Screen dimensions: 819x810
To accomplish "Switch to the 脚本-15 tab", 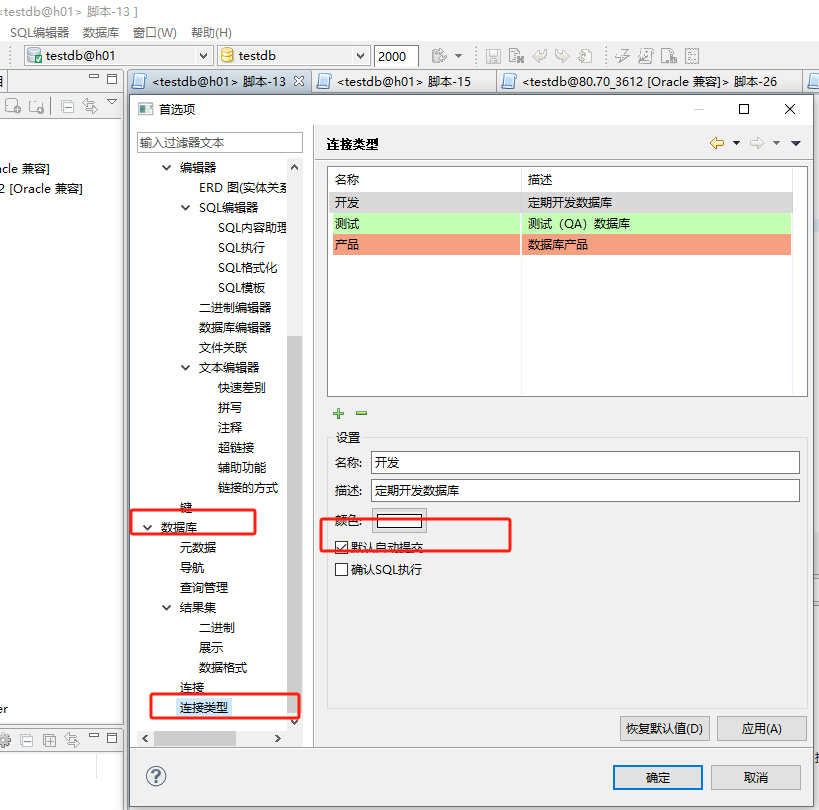I will [x=404, y=81].
